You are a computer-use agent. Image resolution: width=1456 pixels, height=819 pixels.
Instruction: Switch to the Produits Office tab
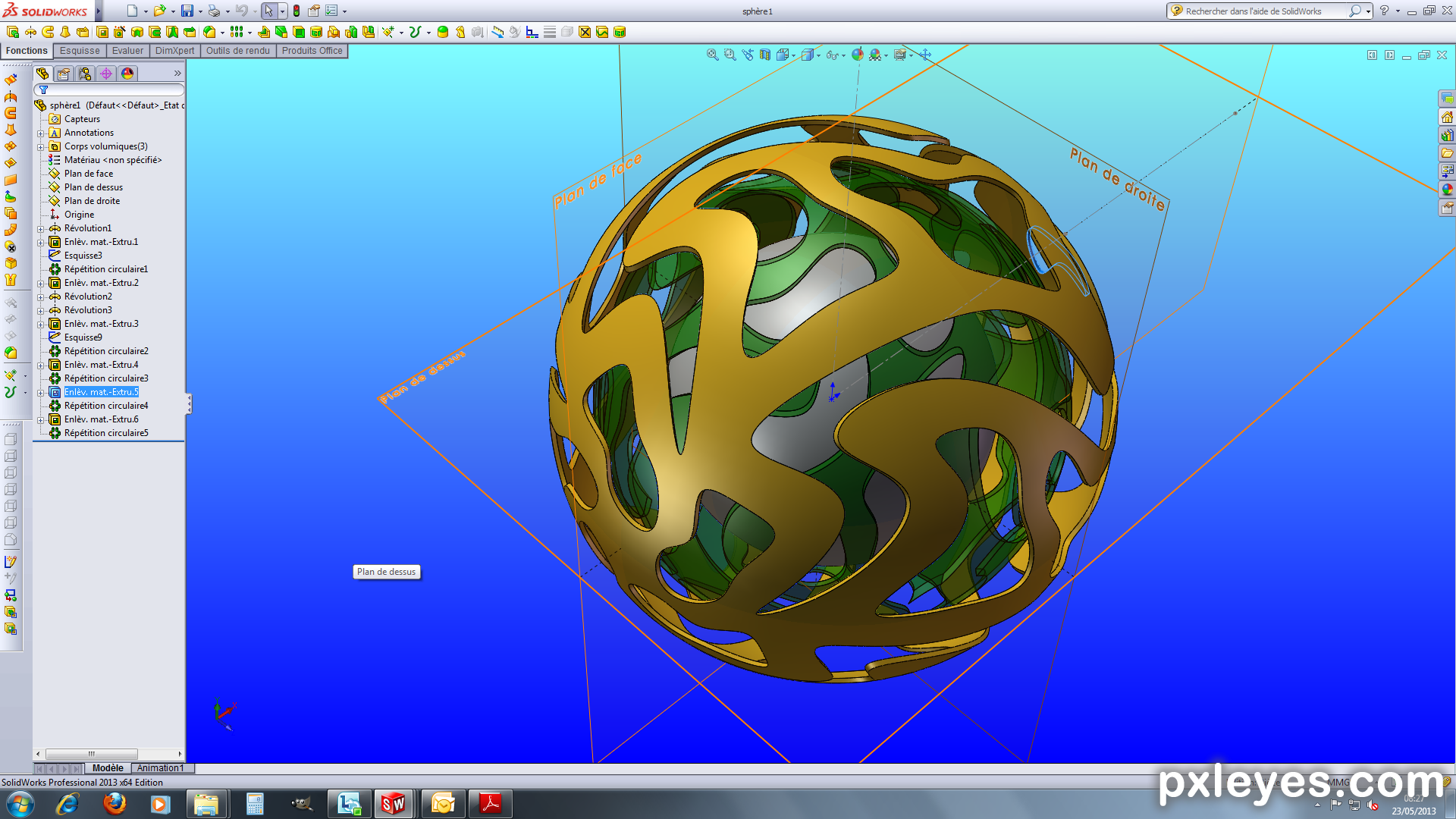[312, 51]
